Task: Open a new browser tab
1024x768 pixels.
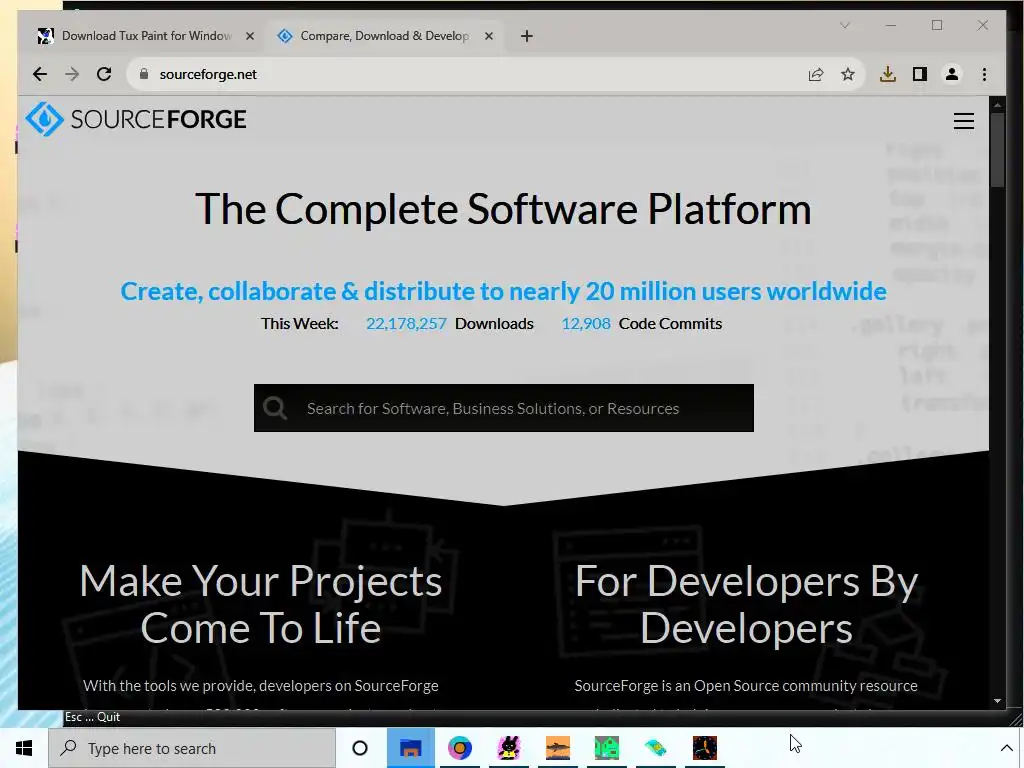Action: [527, 36]
